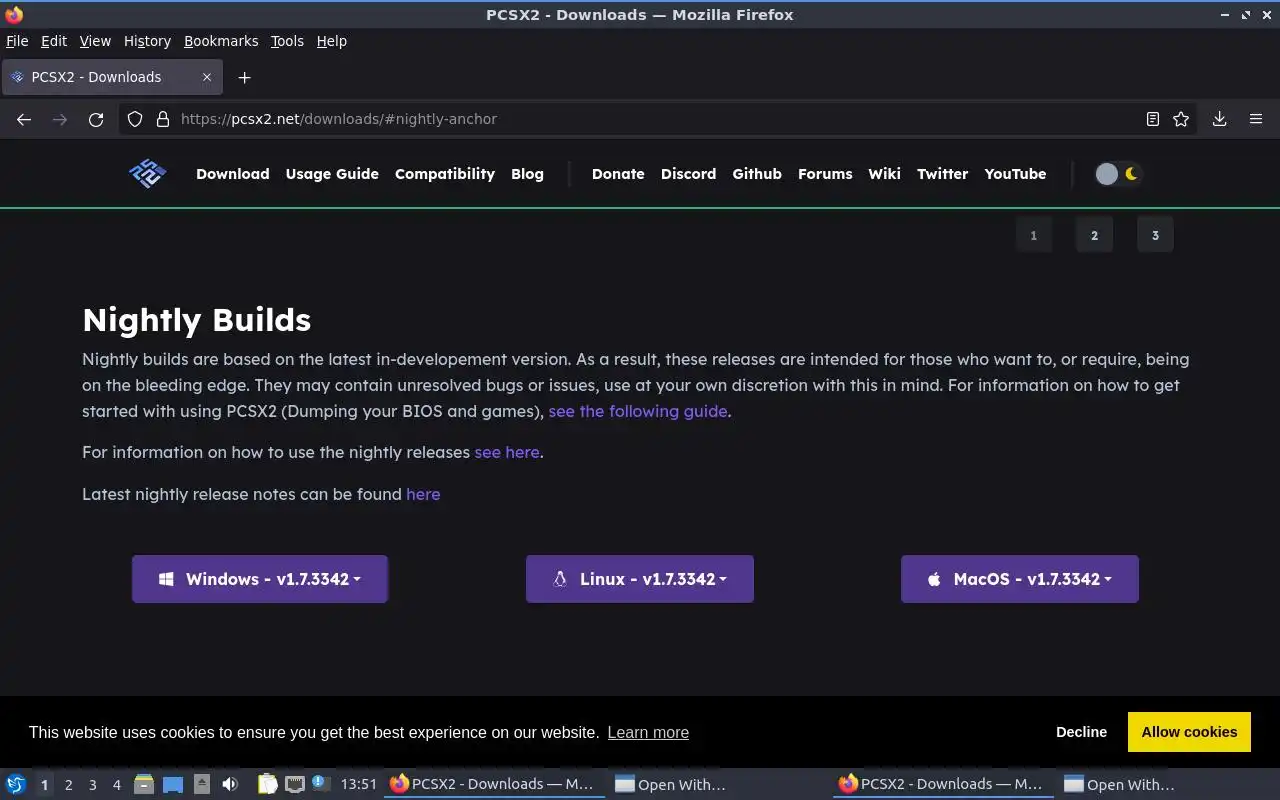Click the Allow cookies button

point(1189,732)
